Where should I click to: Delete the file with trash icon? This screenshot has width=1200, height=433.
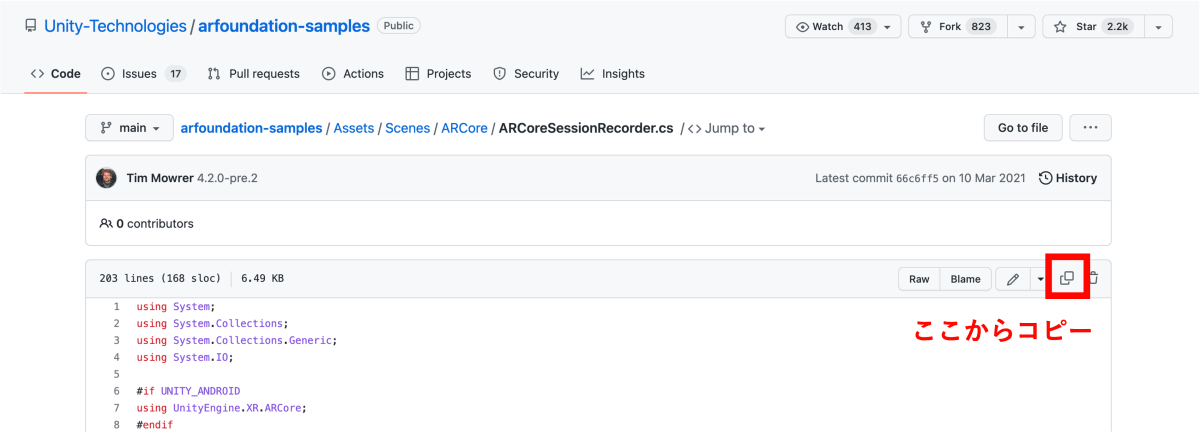tap(1093, 278)
